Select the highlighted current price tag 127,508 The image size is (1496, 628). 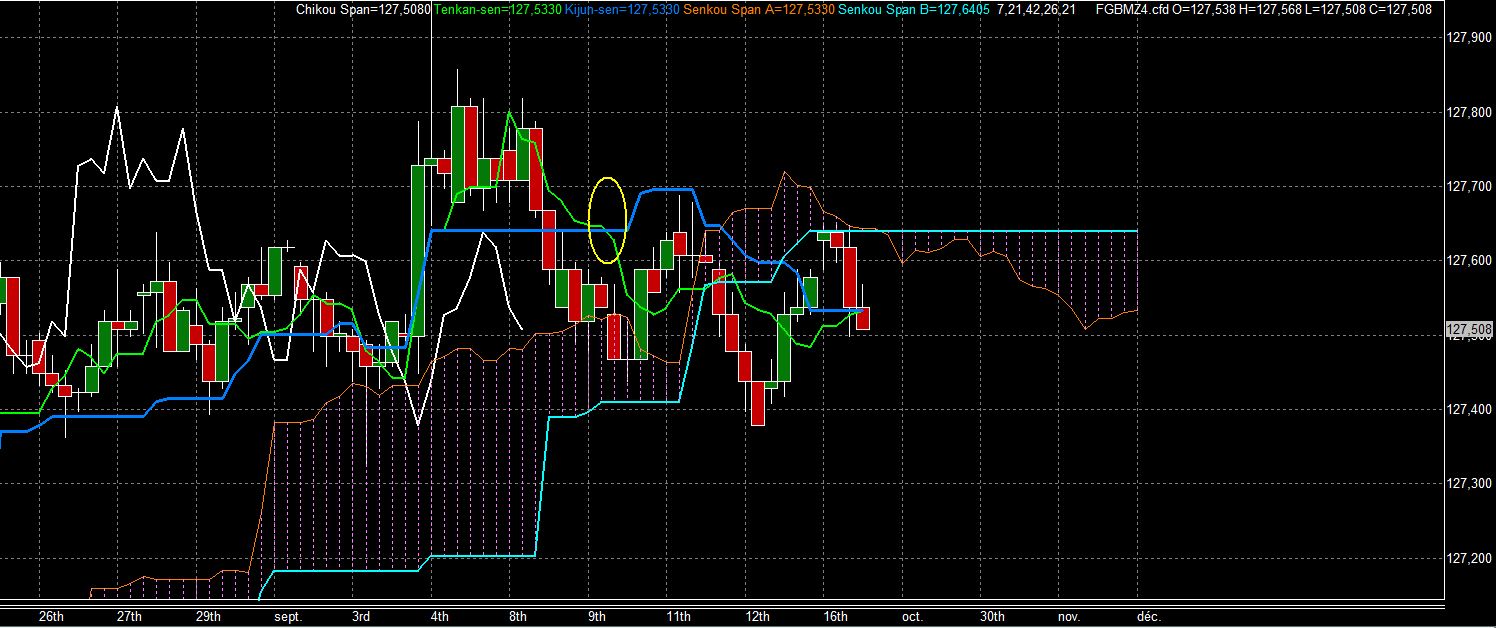pos(1469,329)
